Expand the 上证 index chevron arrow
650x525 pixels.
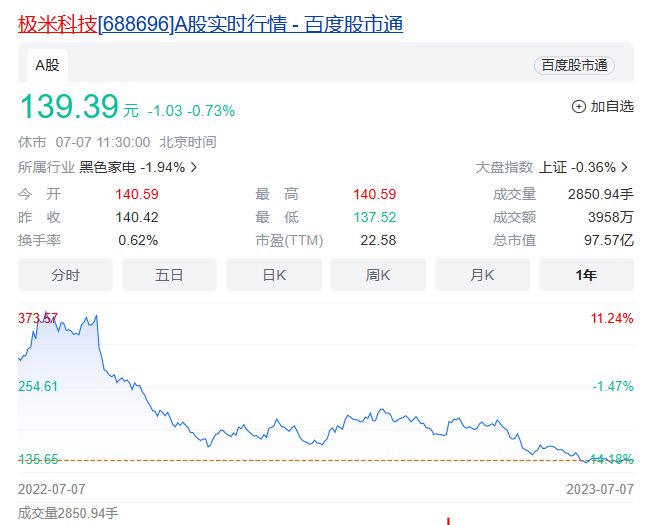[624, 168]
